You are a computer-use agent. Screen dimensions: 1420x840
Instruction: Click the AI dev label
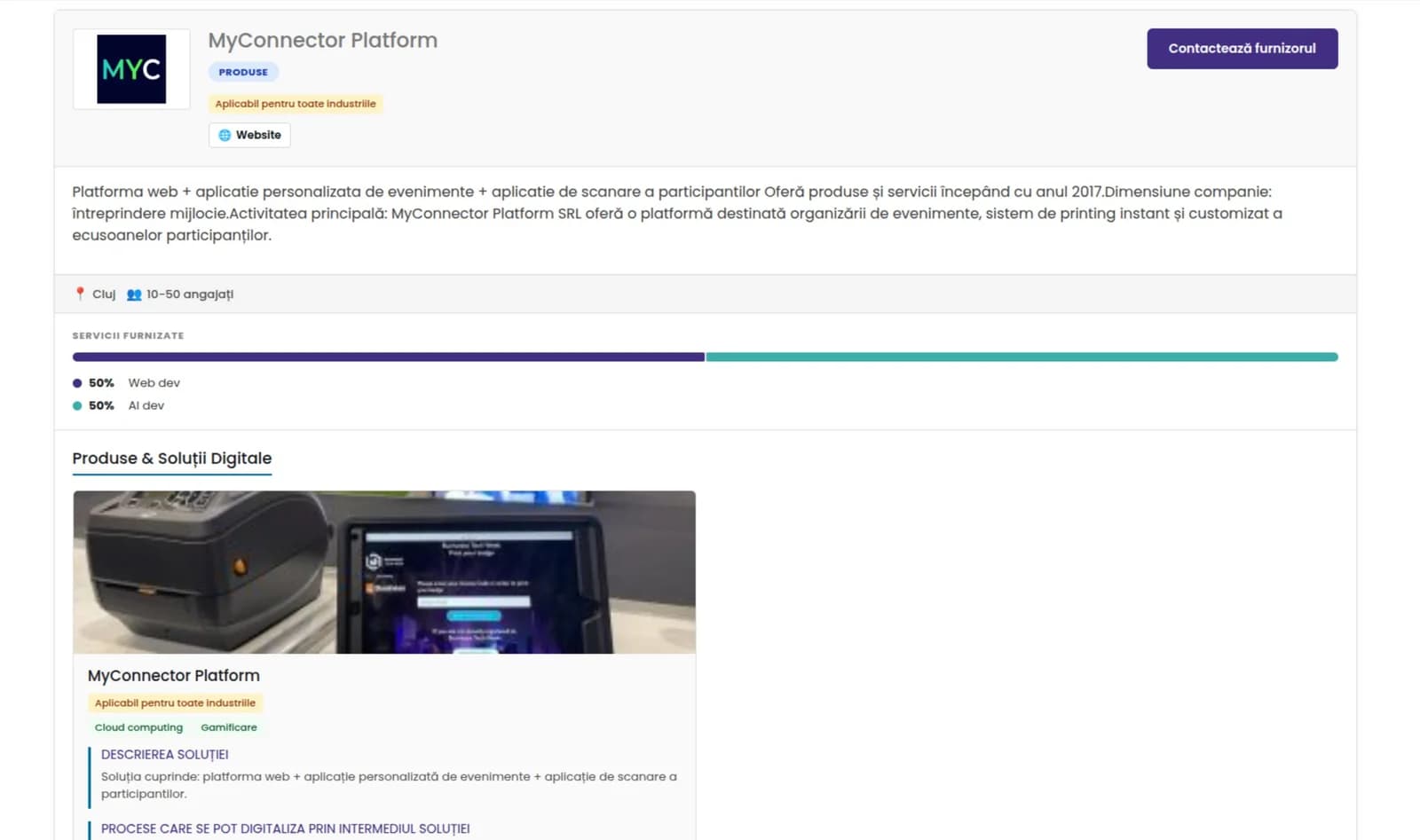146,405
